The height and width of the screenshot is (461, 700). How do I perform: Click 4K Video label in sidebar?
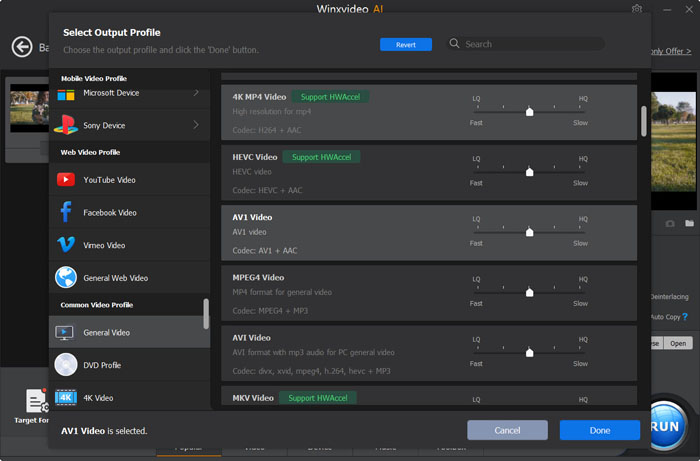[98, 398]
